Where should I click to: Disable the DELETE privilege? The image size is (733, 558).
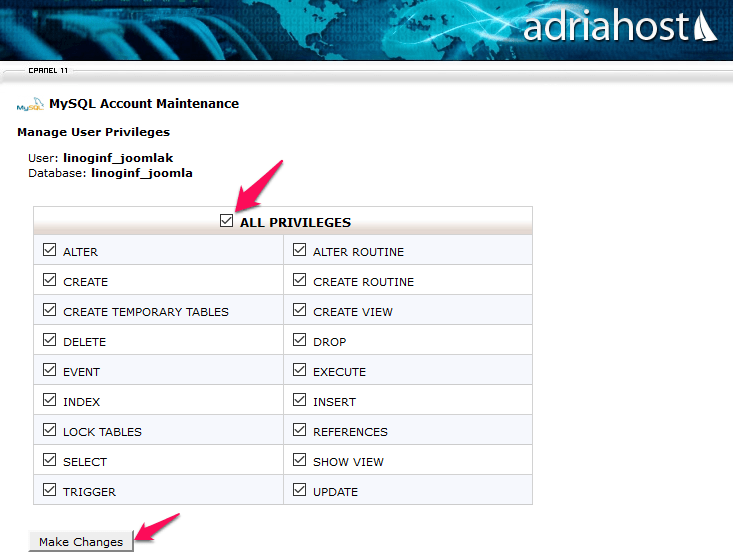50,339
